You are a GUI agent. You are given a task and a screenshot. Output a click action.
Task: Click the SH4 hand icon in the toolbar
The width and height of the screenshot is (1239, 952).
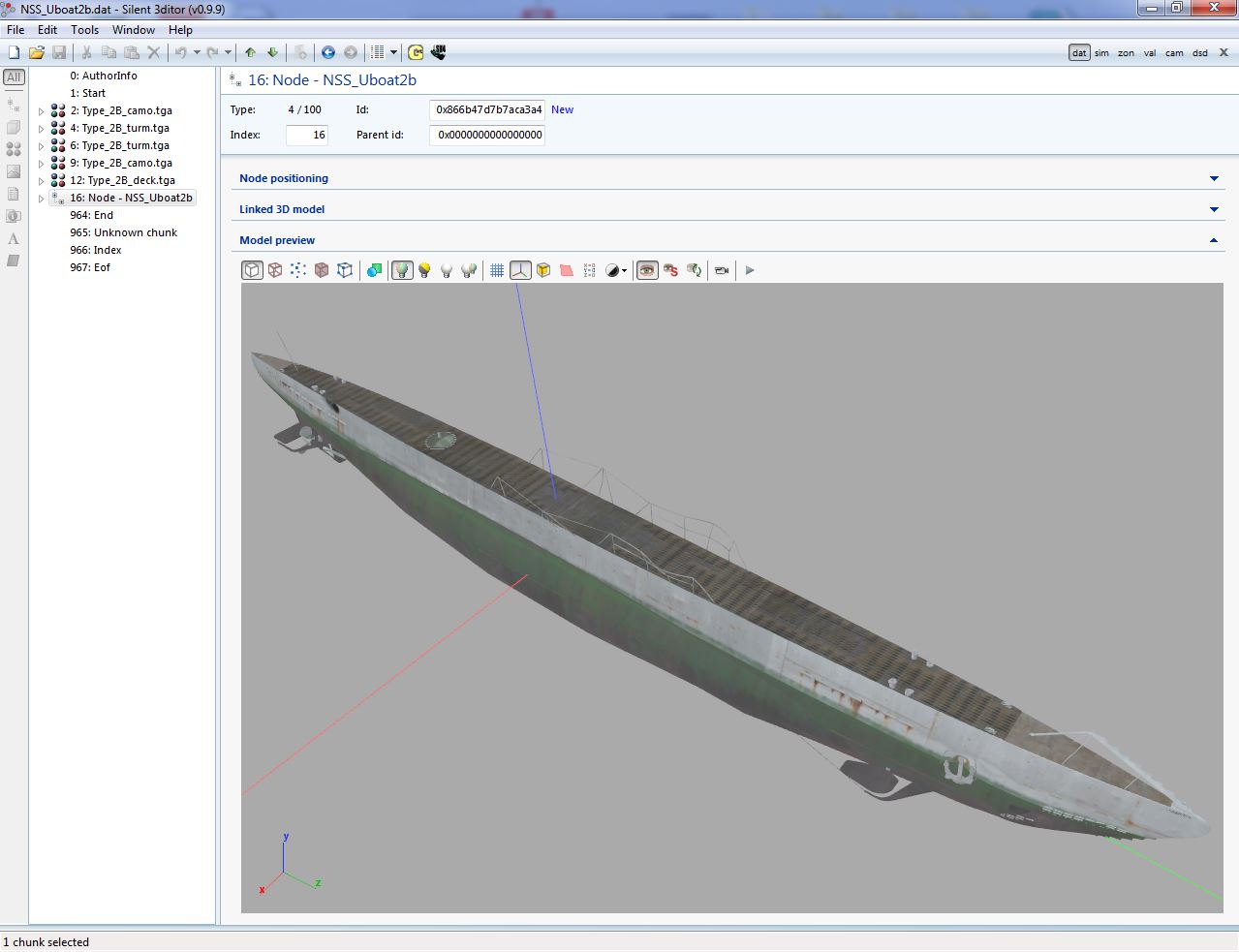click(x=438, y=52)
